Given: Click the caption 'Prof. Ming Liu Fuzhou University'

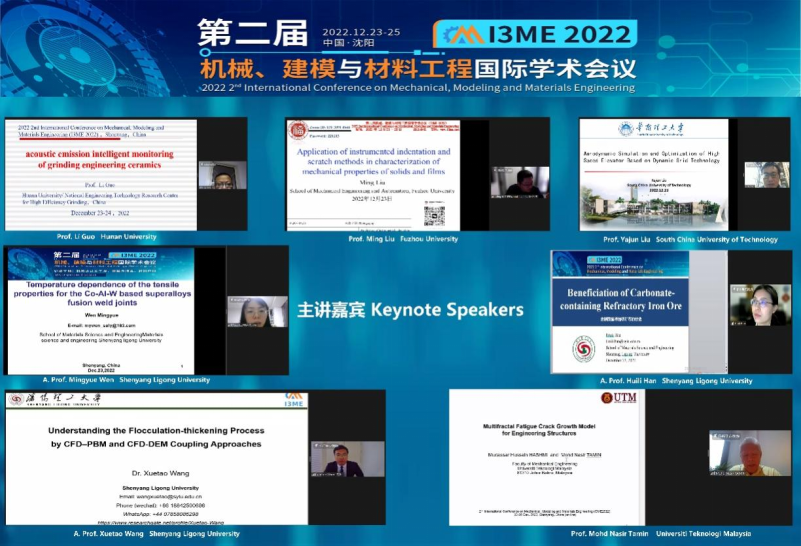Looking at the screenshot, I should (403, 239).
